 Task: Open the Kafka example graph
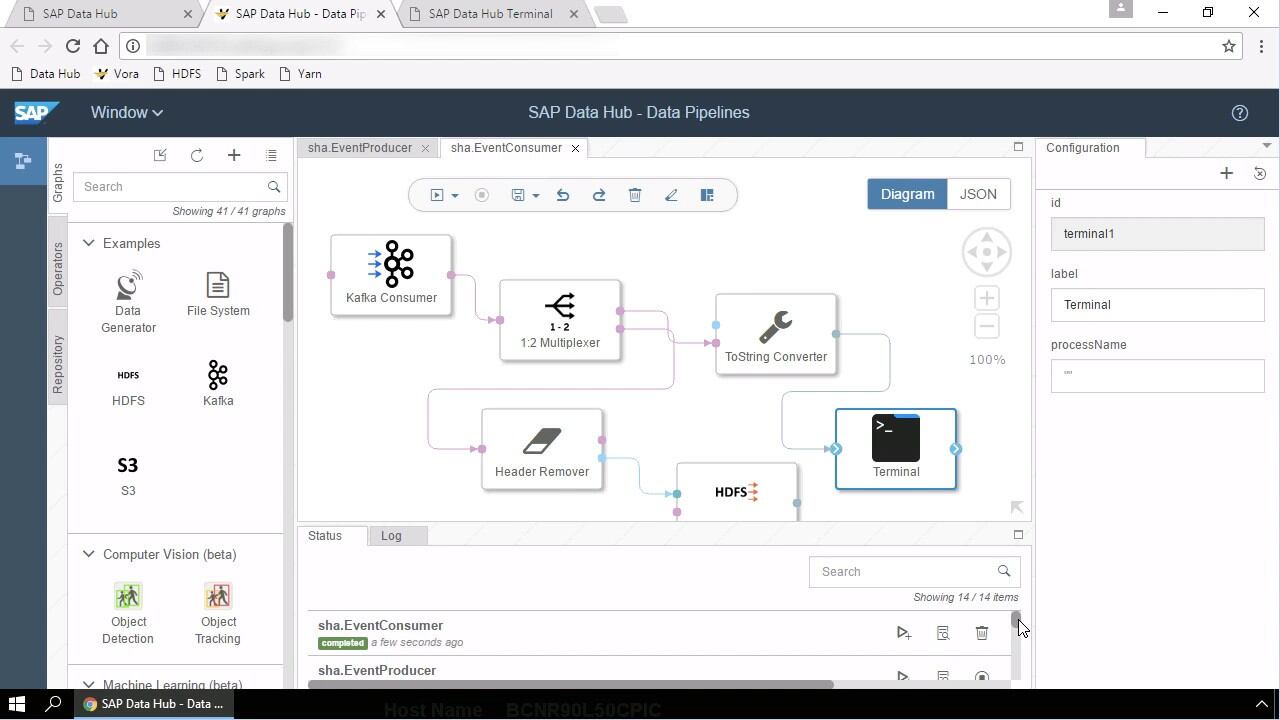pos(218,384)
